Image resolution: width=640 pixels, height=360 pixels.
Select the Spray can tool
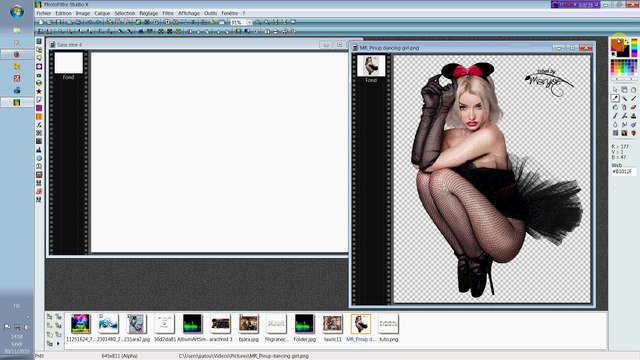pos(624,107)
